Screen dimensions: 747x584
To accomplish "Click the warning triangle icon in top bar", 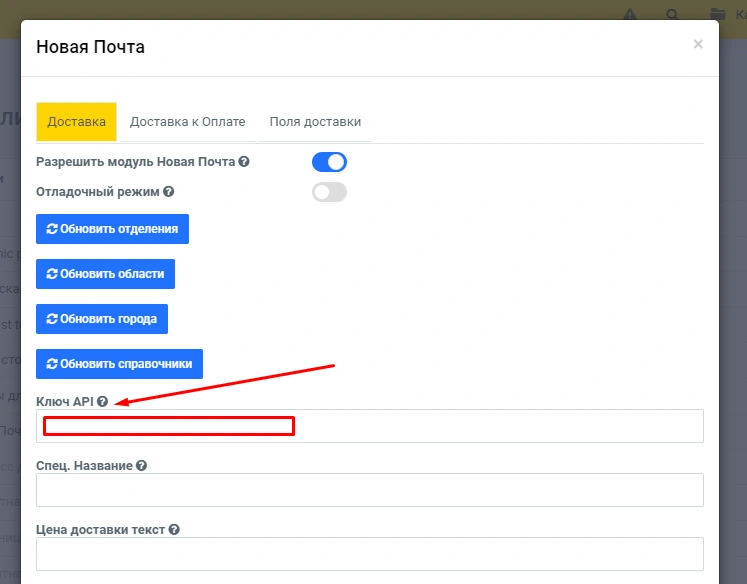I will point(630,15).
